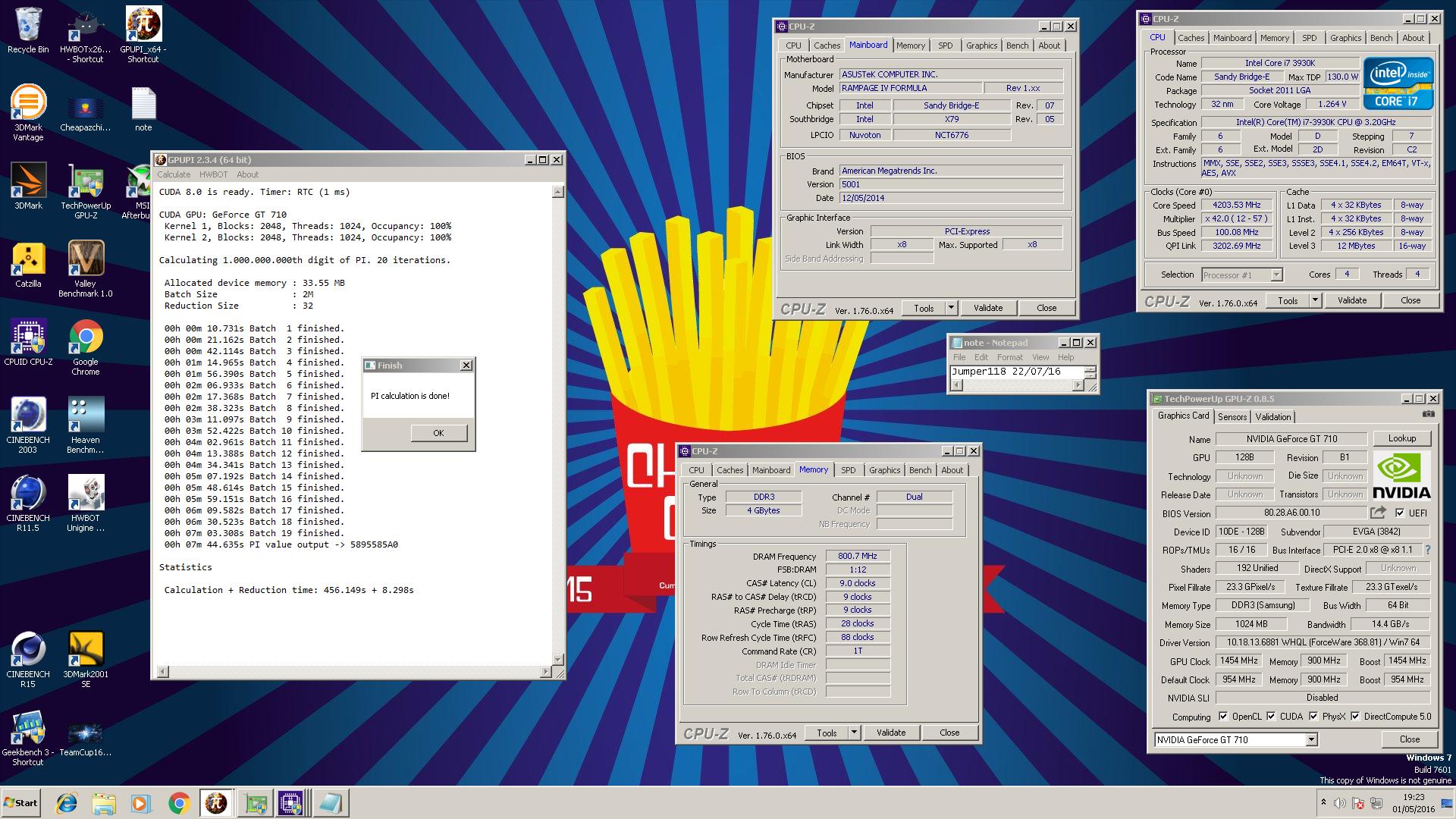Toggle the PhysX computing checkbox
This screenshot has width=1456, height=819.
1313,716
